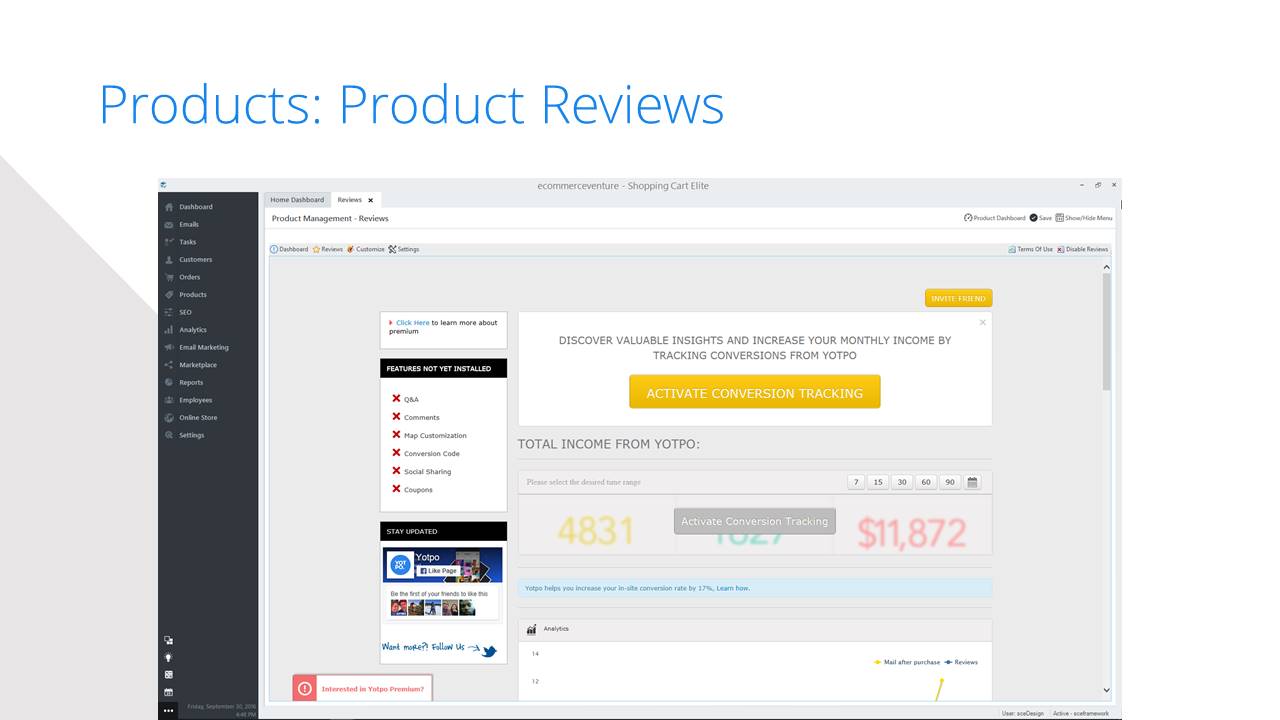The width and height of the screenshot is (1280, 720).
Task: Select the 7 day time range
Action: pos(856,482)
